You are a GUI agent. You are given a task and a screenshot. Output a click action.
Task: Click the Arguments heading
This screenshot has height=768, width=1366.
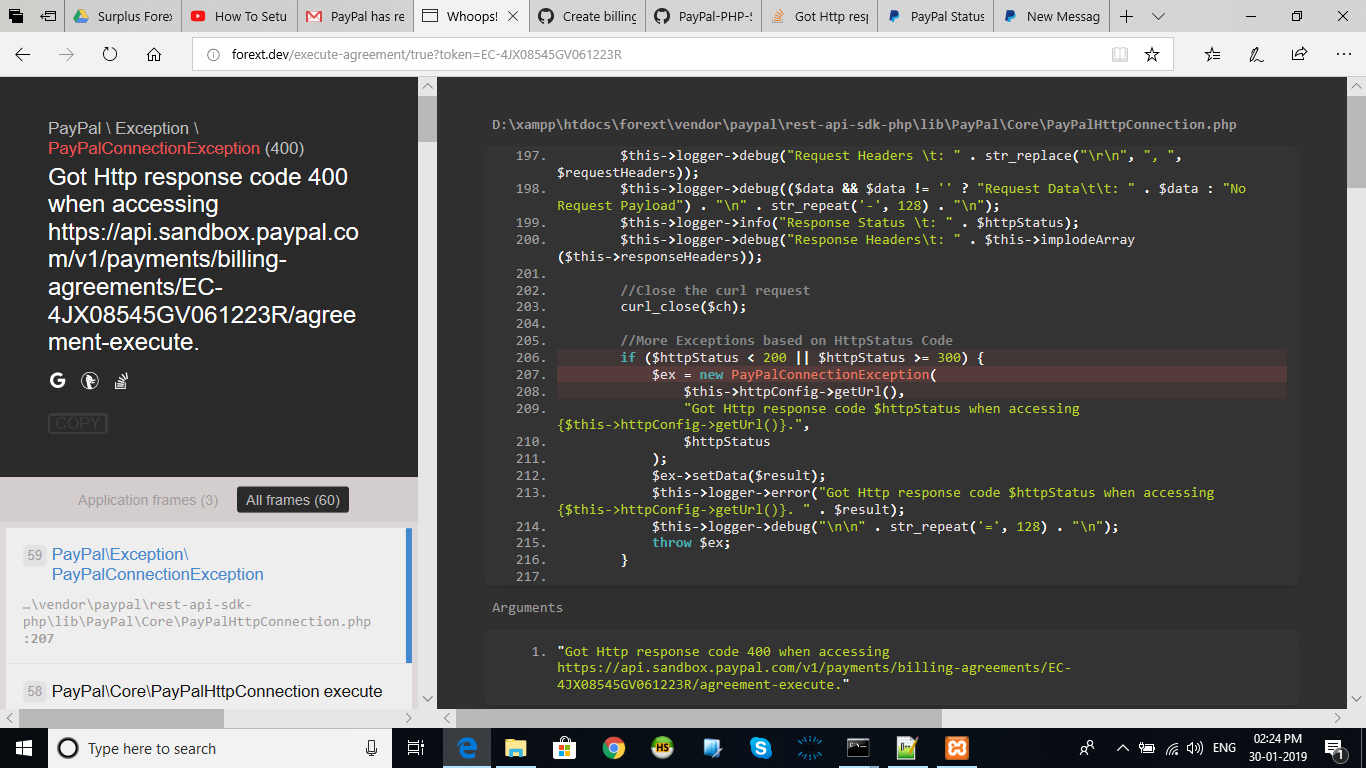527,607
